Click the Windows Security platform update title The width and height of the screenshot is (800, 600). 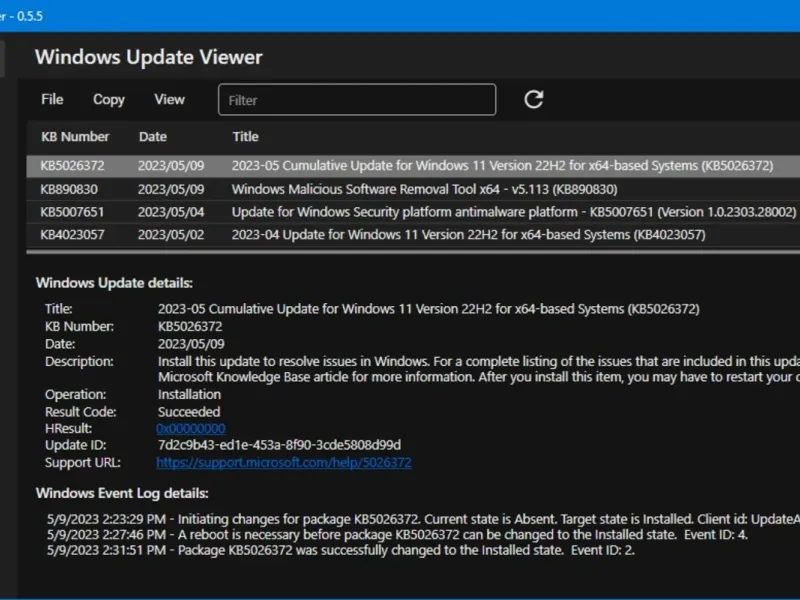click(514, 212)
